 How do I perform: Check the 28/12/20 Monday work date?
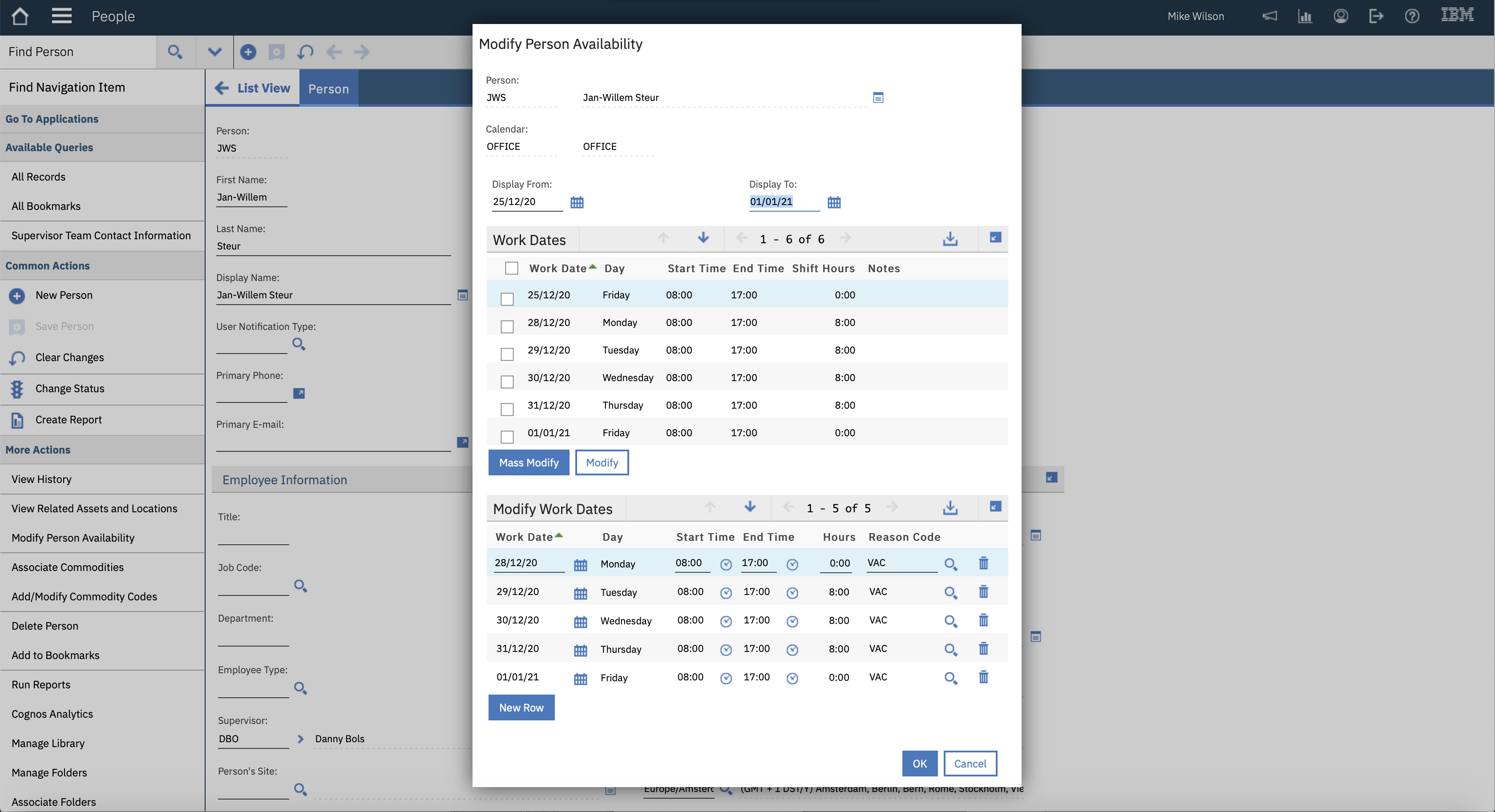pos(507,326)
